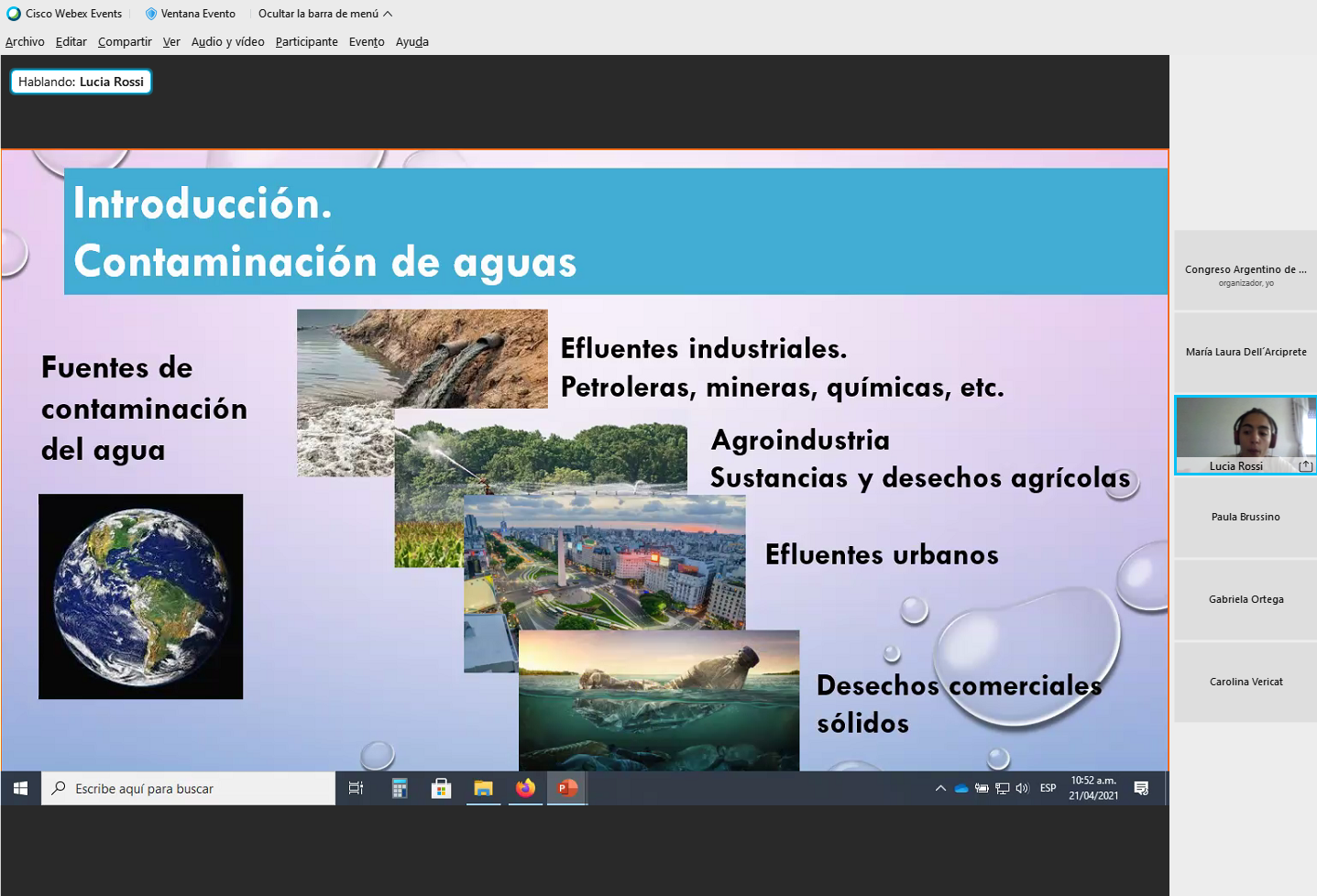Image resolution: width=1317 pixels, height=896 pixels.
Task: Open the Compartir menu
Action: pyautogui.click(x=125, y=42)
